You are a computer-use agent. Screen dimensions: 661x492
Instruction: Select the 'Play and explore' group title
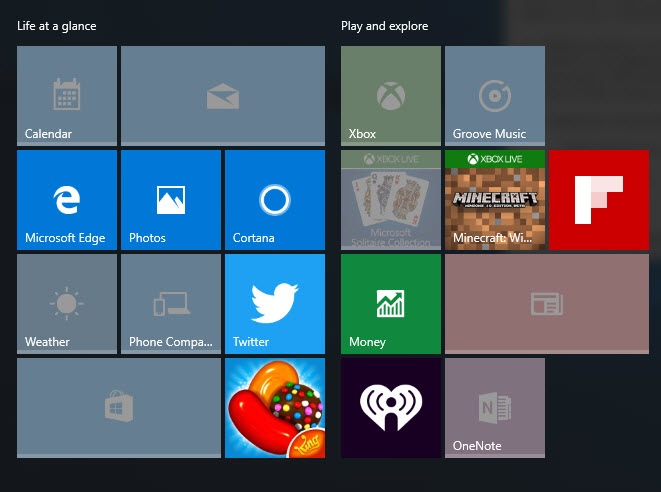point(384,26)
